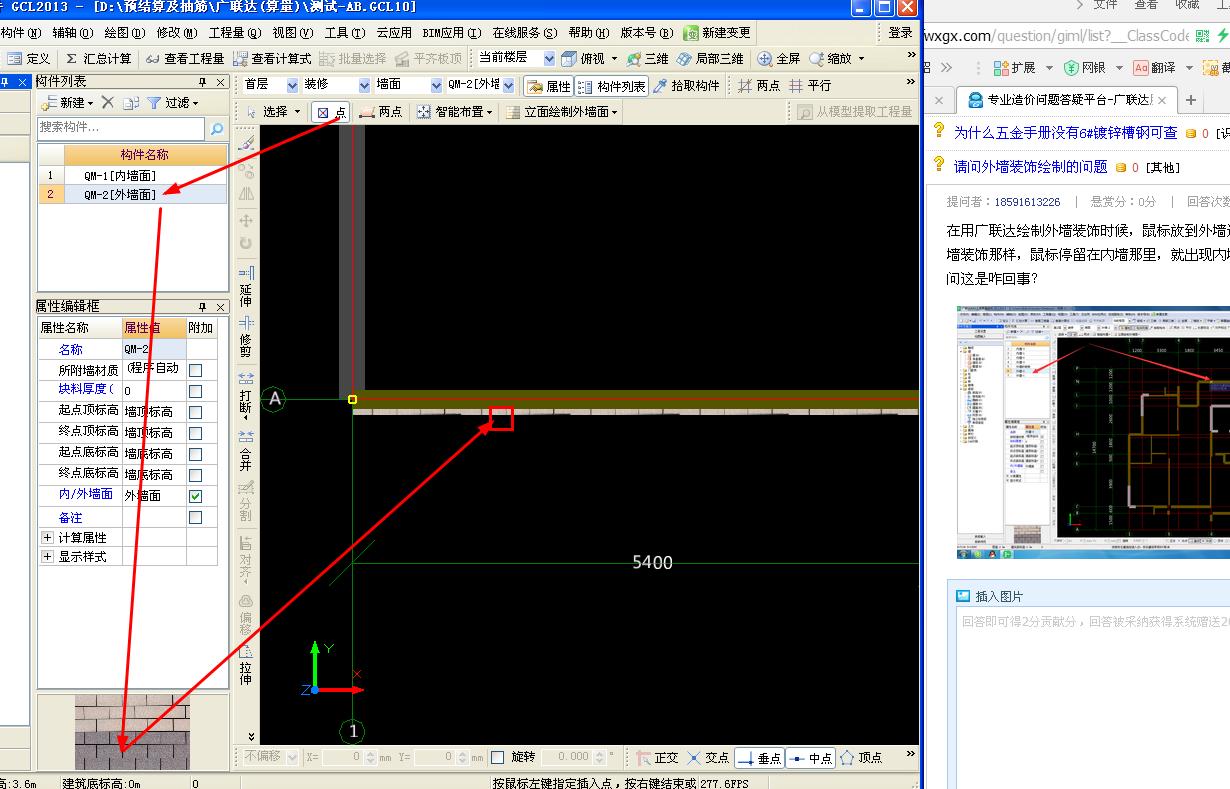Toggle 交点 intersection snap
Screen dimensions: 1230x789
point(708,758)
